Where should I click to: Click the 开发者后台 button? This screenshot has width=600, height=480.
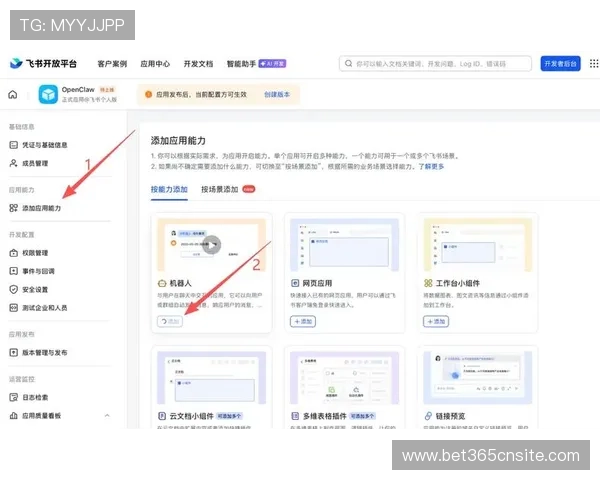click(560, 64)
